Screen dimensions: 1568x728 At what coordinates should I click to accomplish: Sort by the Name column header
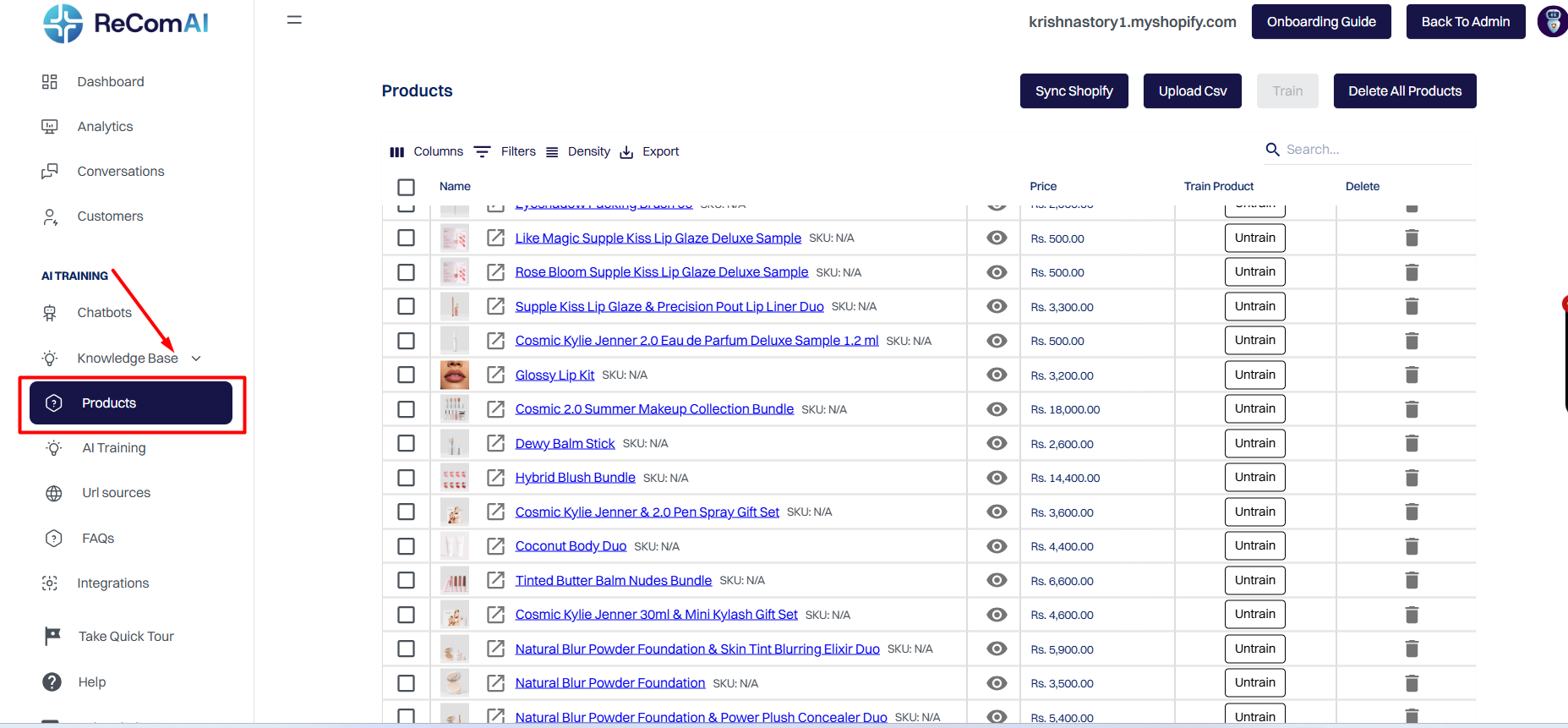455,187
